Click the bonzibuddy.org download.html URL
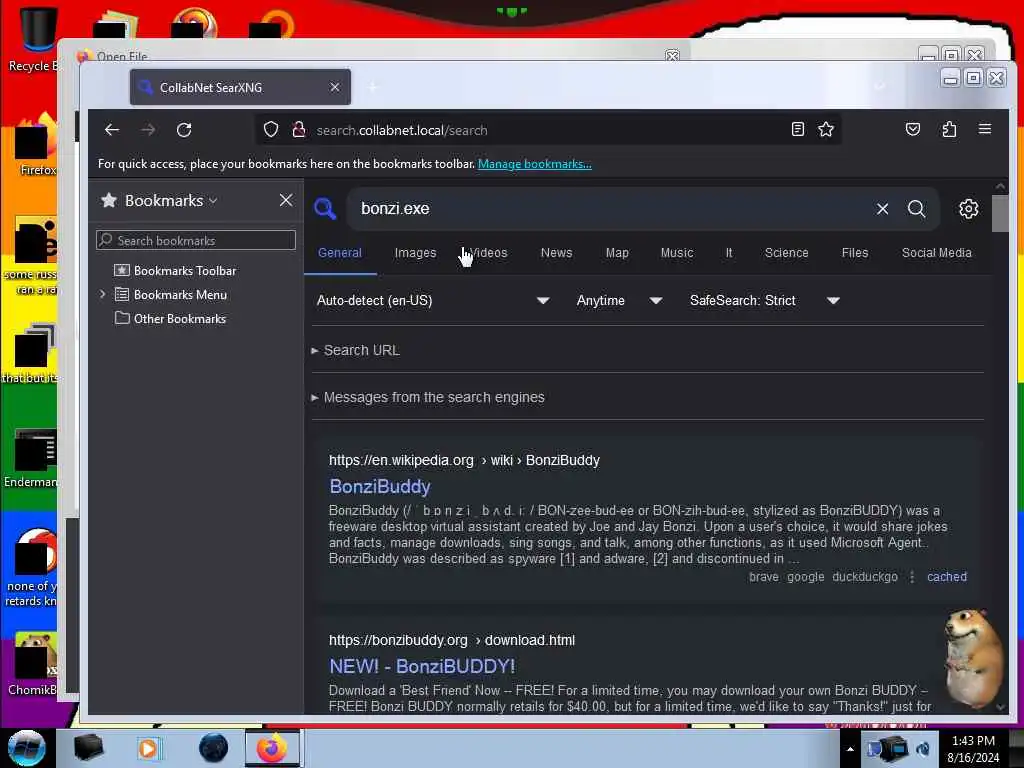 point(452,640)
